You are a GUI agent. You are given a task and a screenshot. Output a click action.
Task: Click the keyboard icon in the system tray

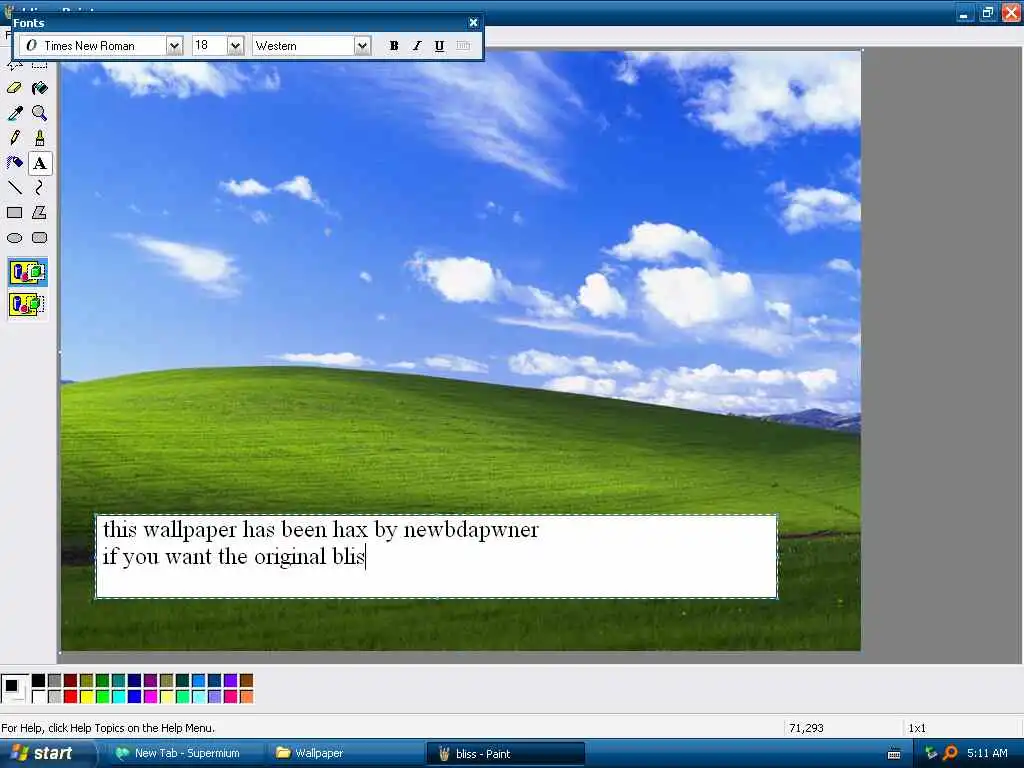click(894, 754)
